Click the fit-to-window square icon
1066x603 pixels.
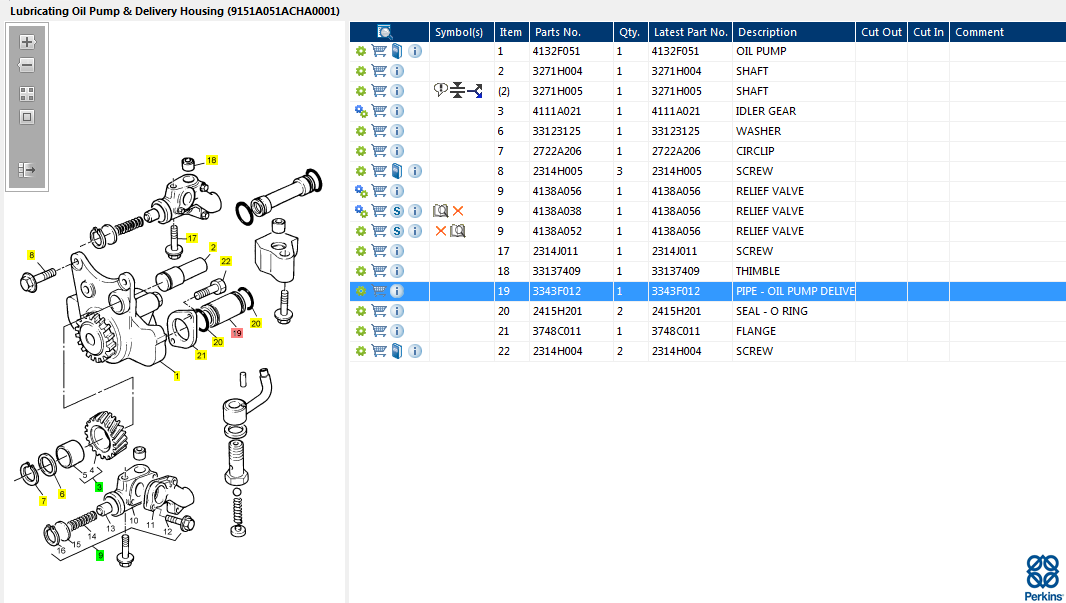(x=27, y=117)
